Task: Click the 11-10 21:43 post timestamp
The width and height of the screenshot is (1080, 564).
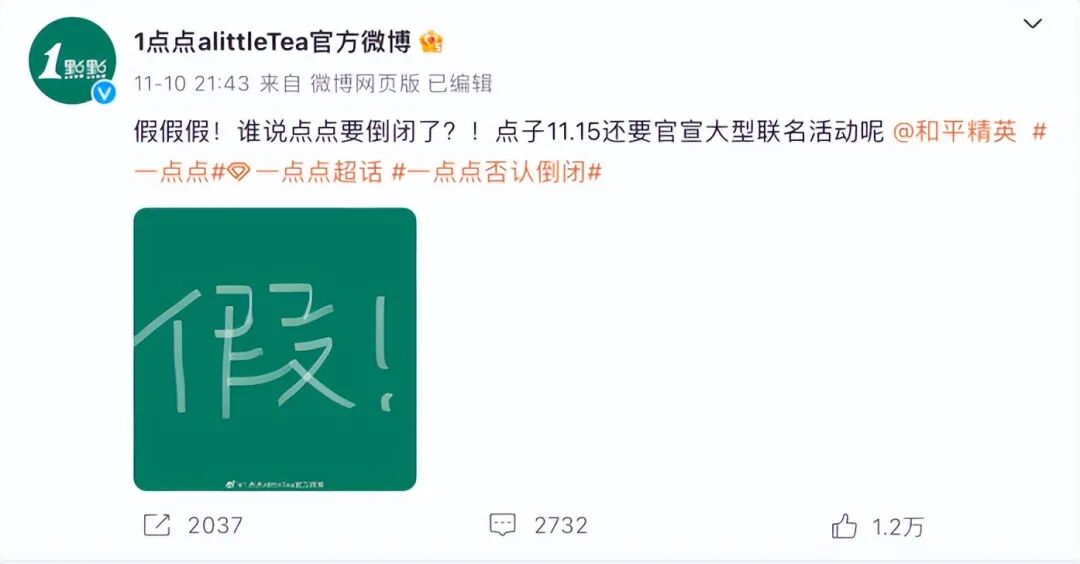Action: coord(191,84)
